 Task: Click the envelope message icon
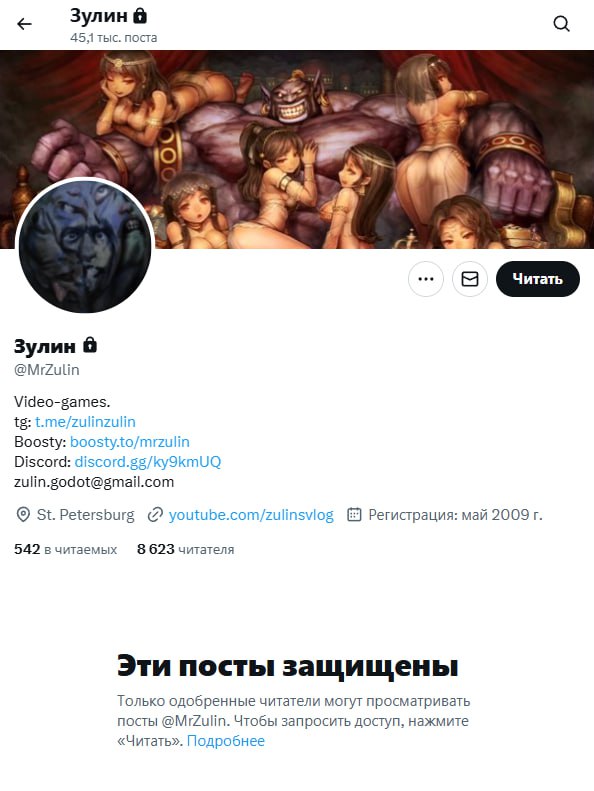click(x=470, y=279)
